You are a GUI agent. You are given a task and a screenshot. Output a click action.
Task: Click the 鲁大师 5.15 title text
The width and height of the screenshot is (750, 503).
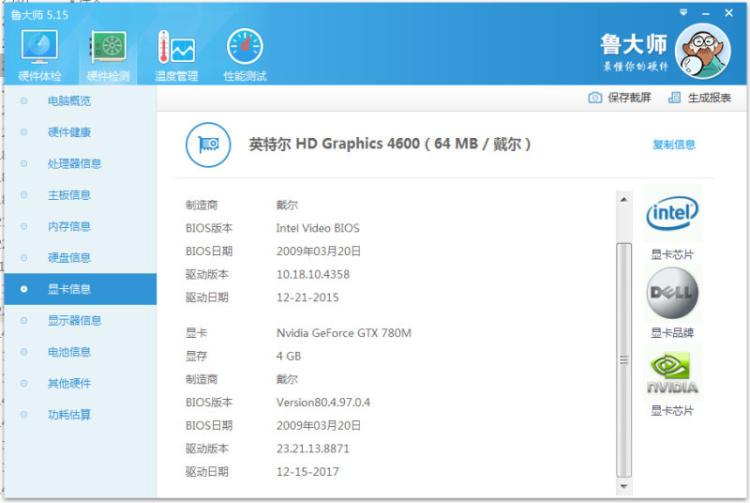40,15
